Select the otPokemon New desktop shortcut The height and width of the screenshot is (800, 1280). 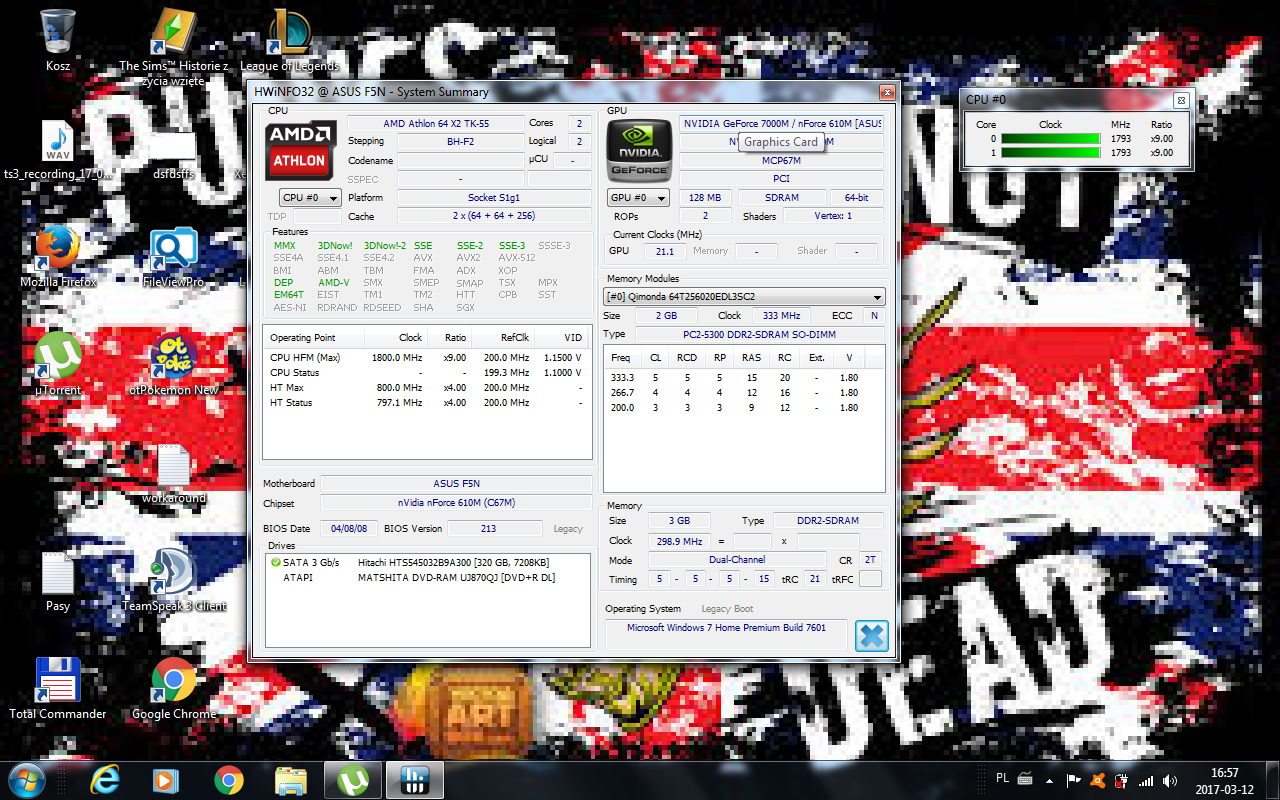pyautogui.click(x=174, y=365)
